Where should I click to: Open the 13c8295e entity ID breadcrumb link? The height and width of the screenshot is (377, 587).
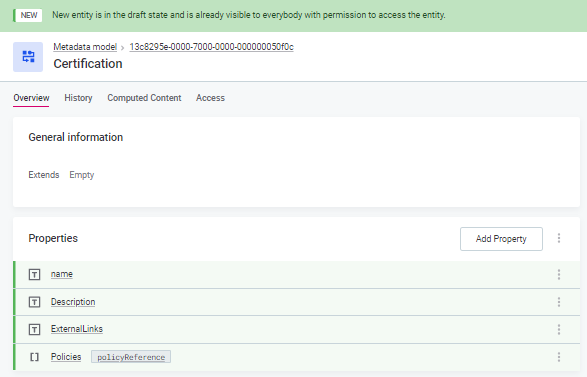(x=212, y=47)
